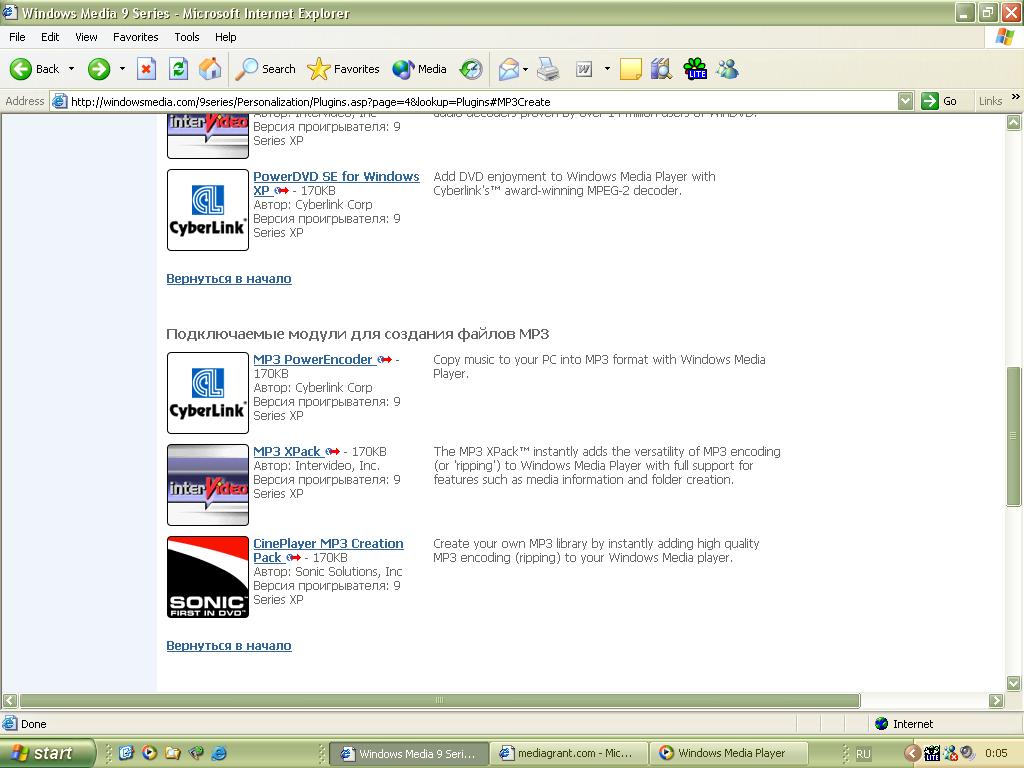The width and height of the screenshot is (1024, 768).
Task: Click the Windows Media 9 Series taskbar button
Action: (408, 754)
